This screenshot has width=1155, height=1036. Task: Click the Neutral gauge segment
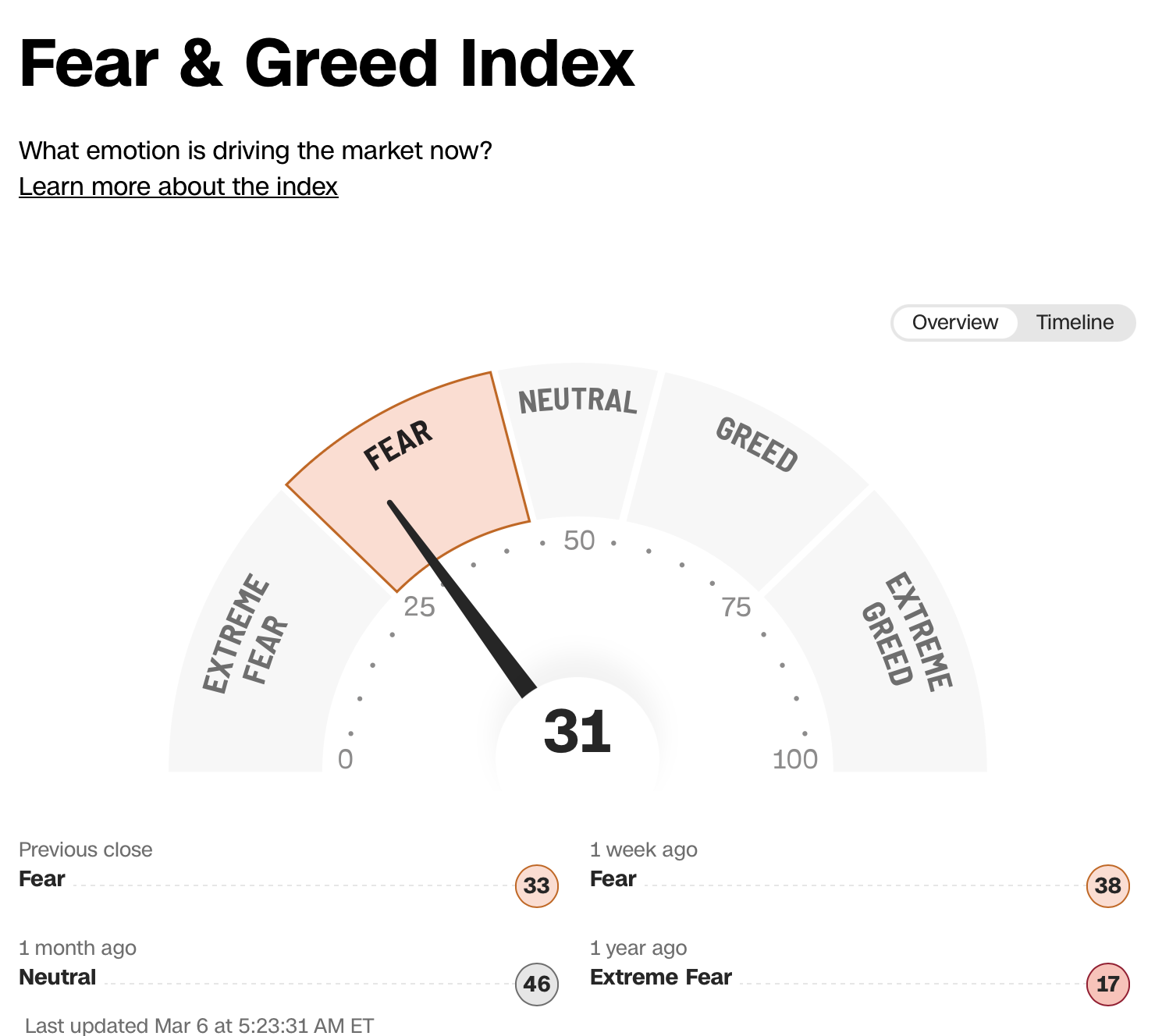tap(577, 437)
